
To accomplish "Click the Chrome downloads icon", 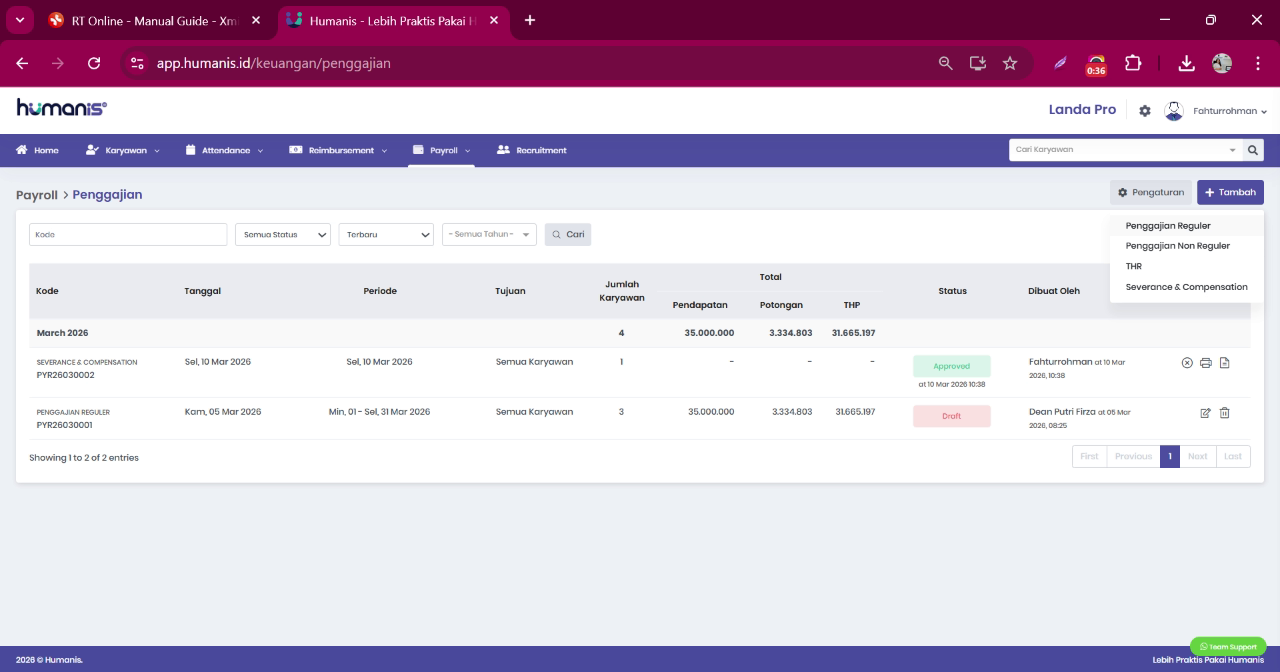I will [x=1186, y=63].
